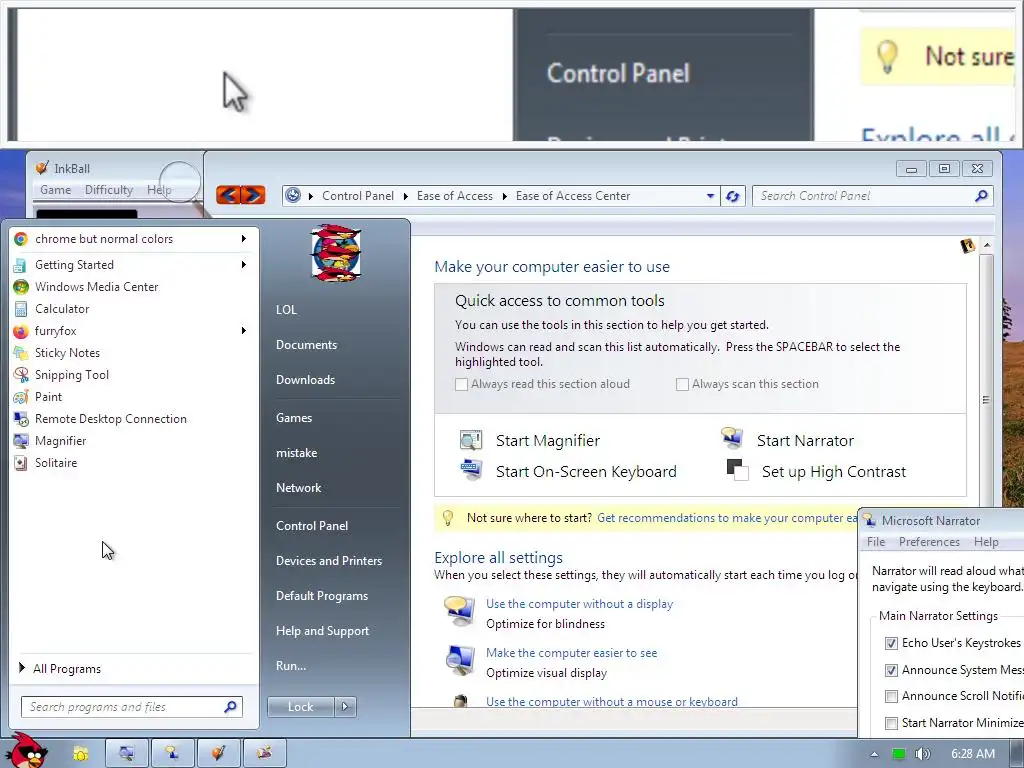The height and width of the screenshot is (768, 1024).
Task: Click the search magnifier in Control Panel search
Action: tap(981, 196)
